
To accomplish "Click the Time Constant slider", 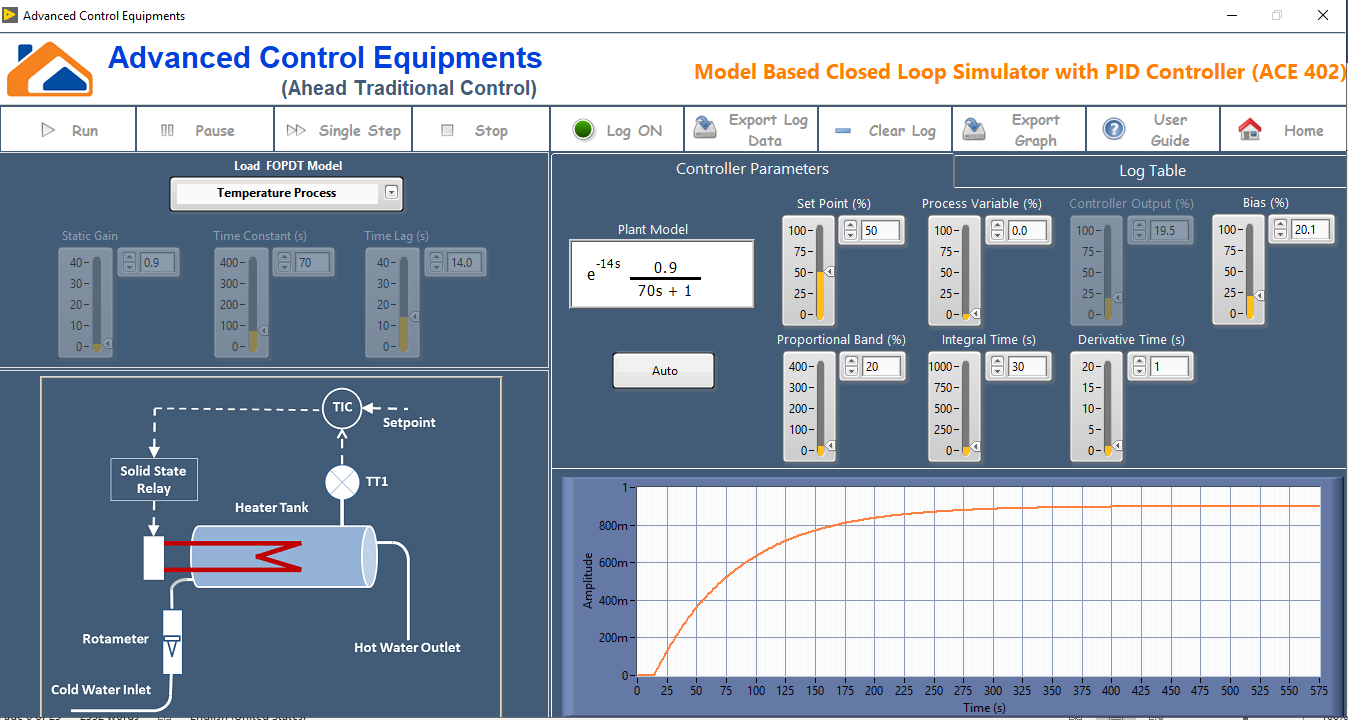I will tap(252, 305).
